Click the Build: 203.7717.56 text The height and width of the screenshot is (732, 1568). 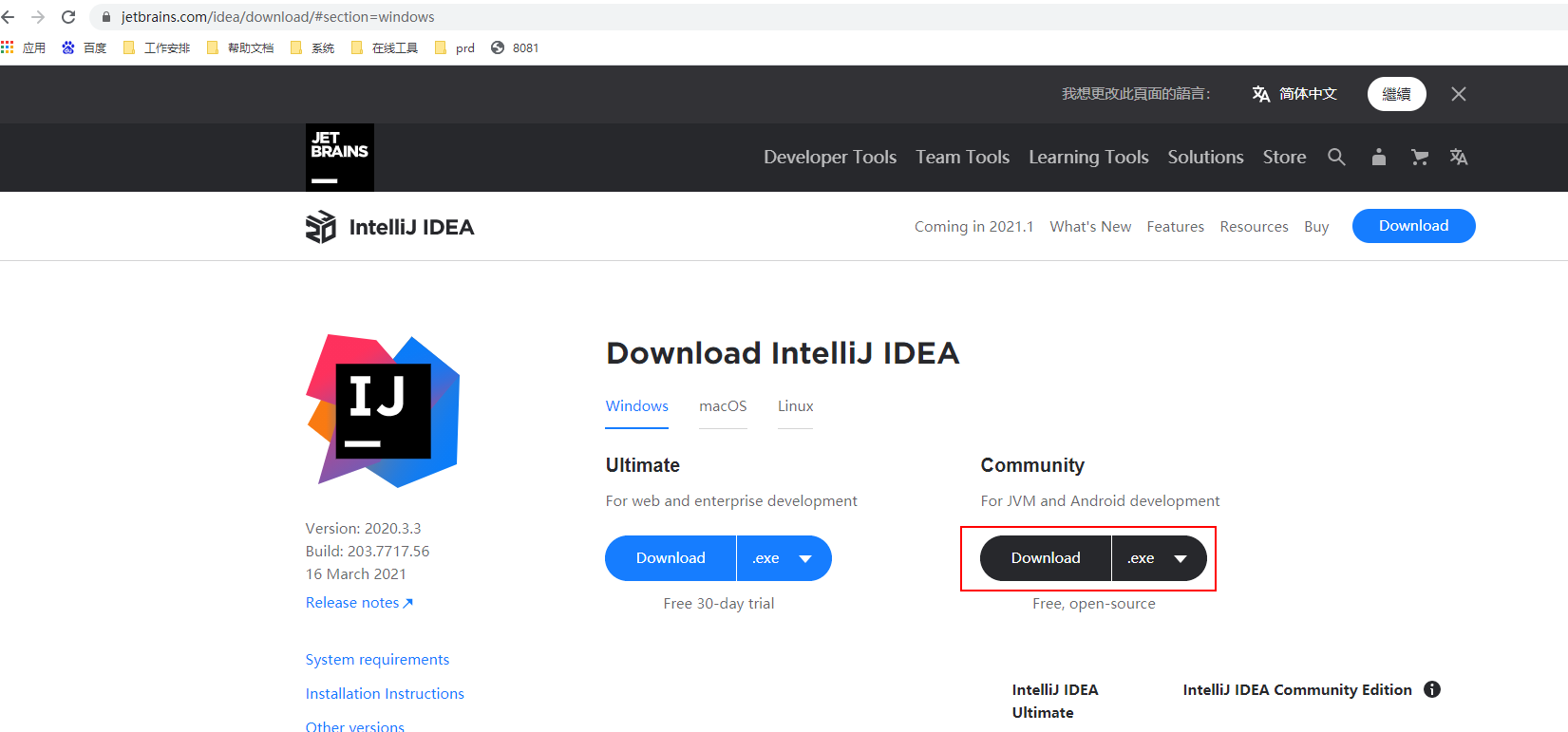pos(368,552)
